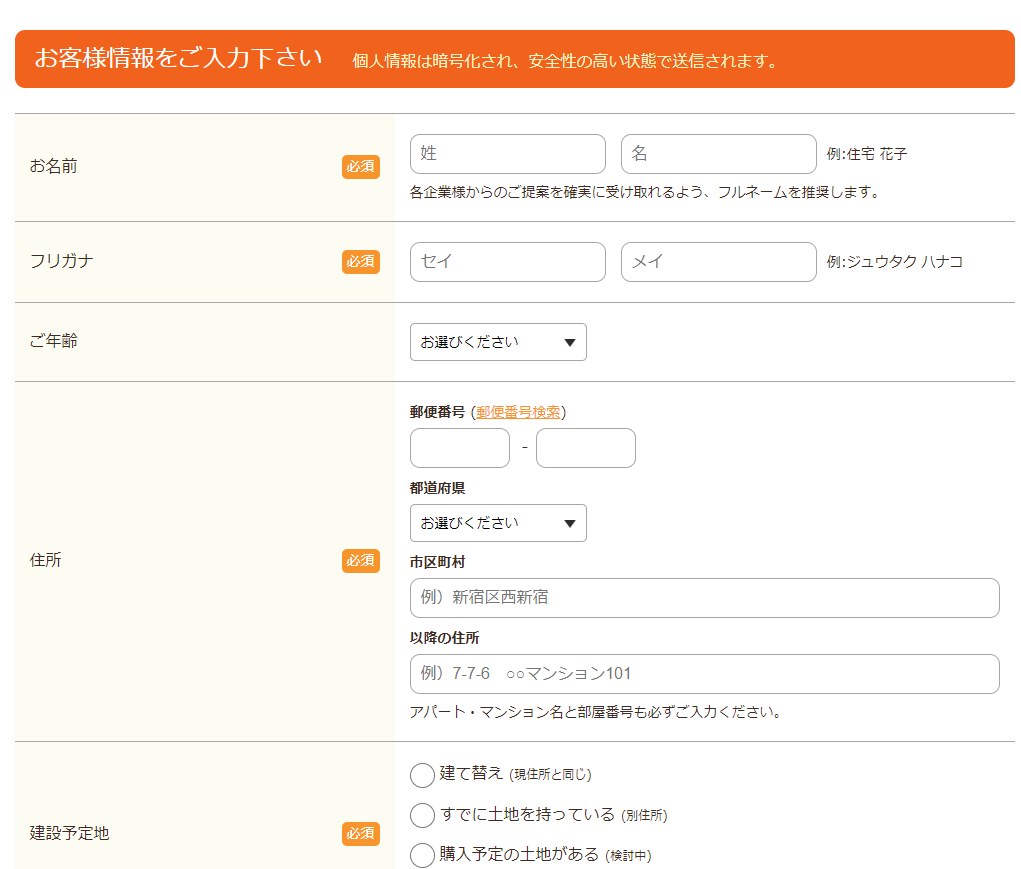
Task: Choose the すでに土地を持っている radio option
Action: pos(423,815)
